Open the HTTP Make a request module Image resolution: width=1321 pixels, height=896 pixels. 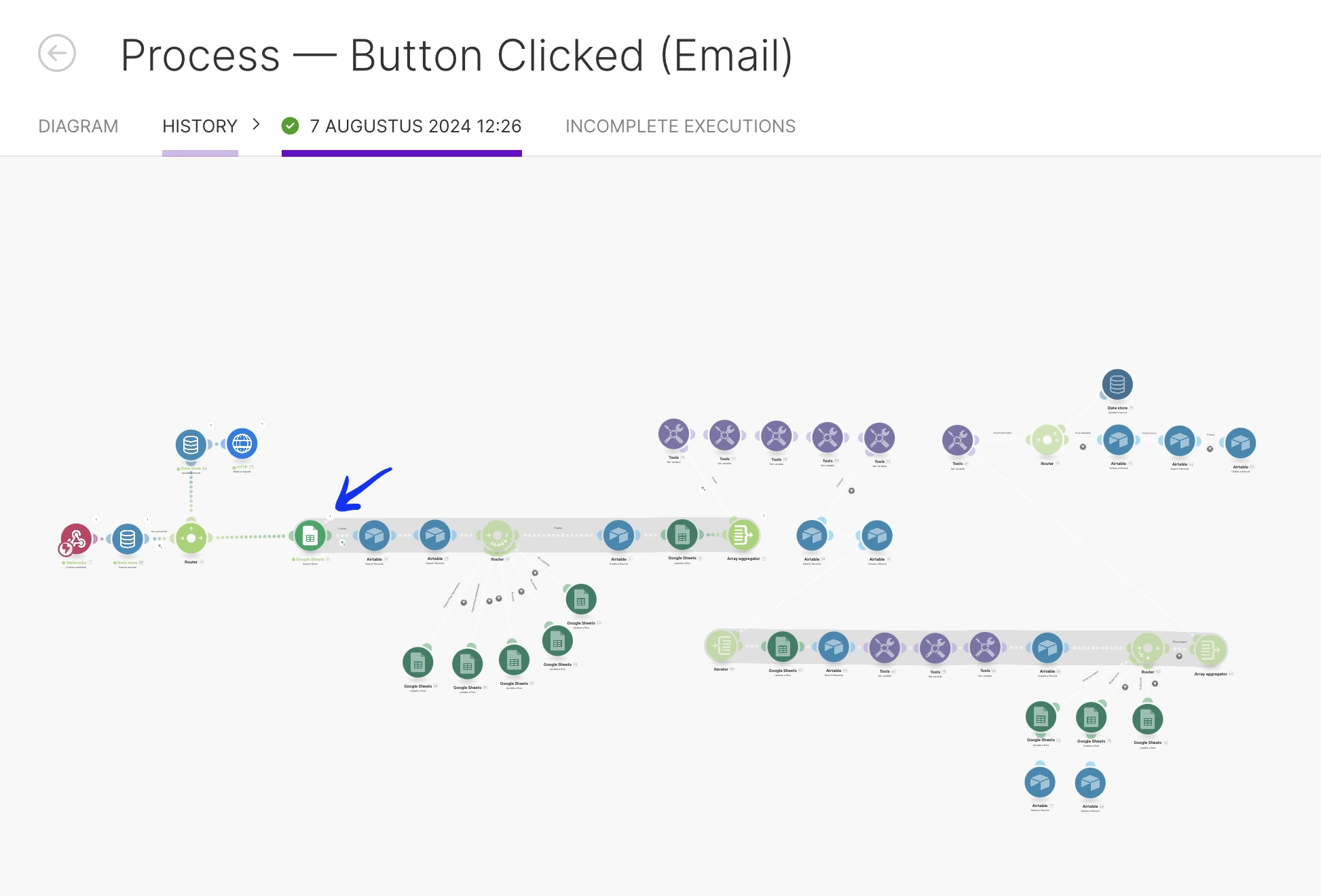242,444
